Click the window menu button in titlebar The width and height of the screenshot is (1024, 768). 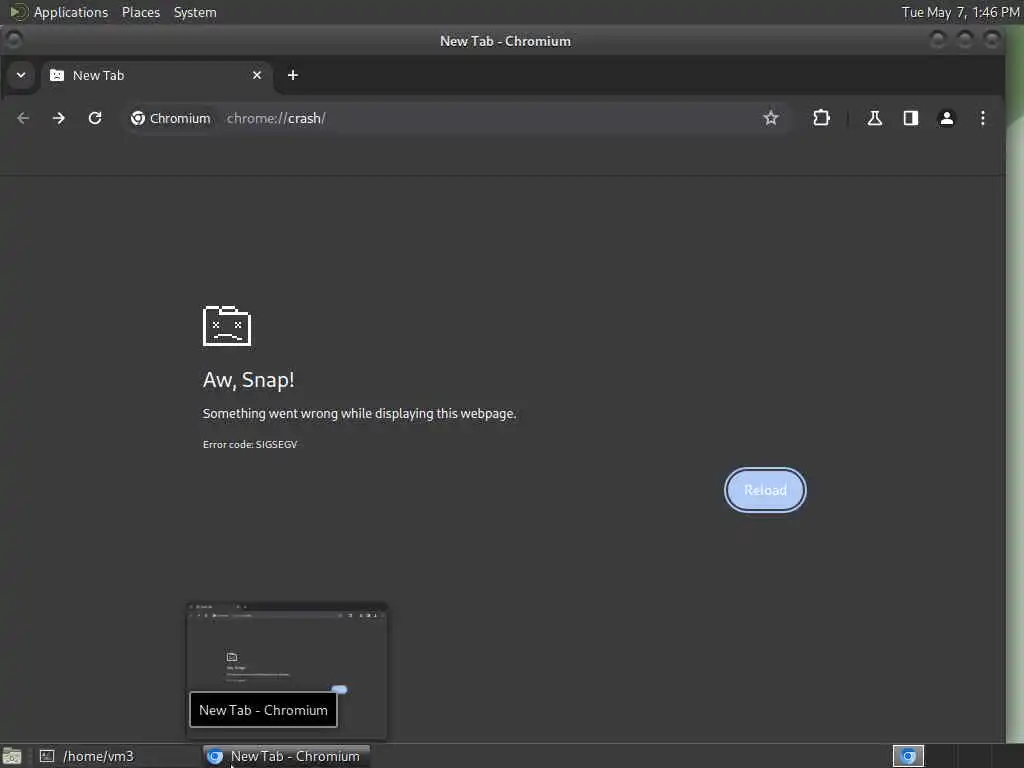point(14,40)
